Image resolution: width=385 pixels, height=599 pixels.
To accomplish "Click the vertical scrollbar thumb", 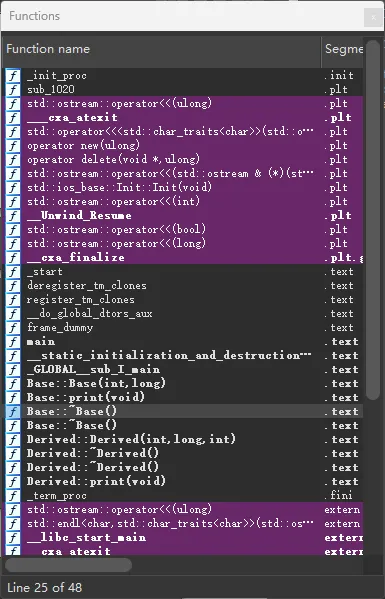I will pos(372,220).
